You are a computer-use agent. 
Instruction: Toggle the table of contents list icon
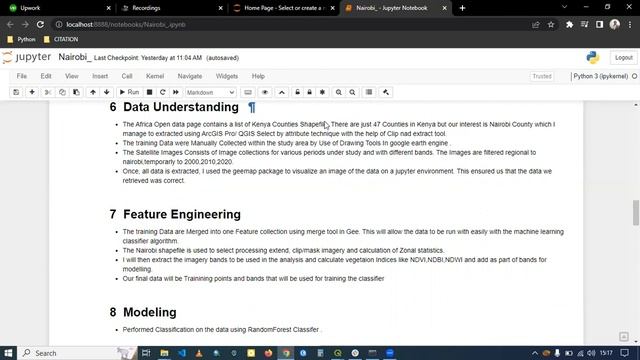coord(369,92)
